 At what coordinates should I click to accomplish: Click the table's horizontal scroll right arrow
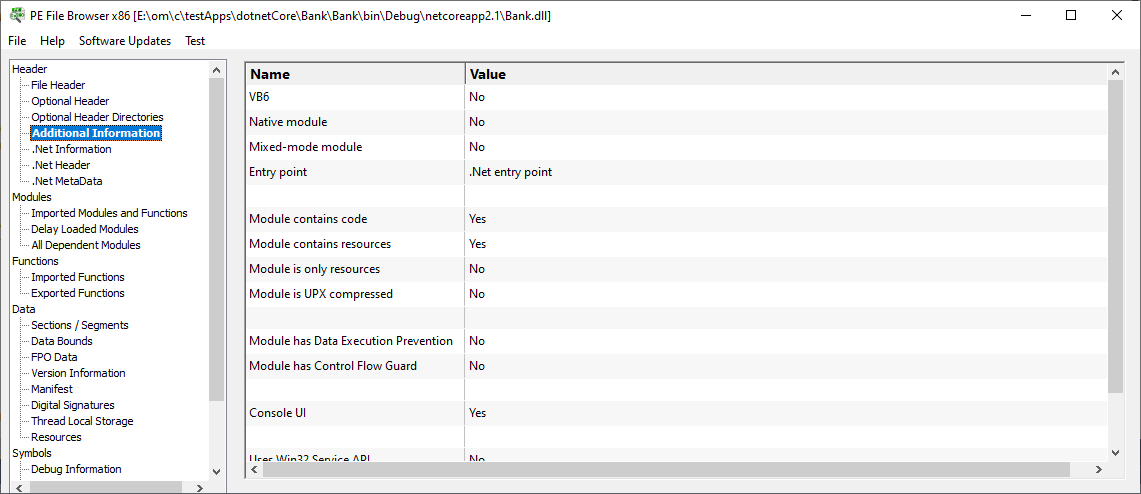[1099, 470]
